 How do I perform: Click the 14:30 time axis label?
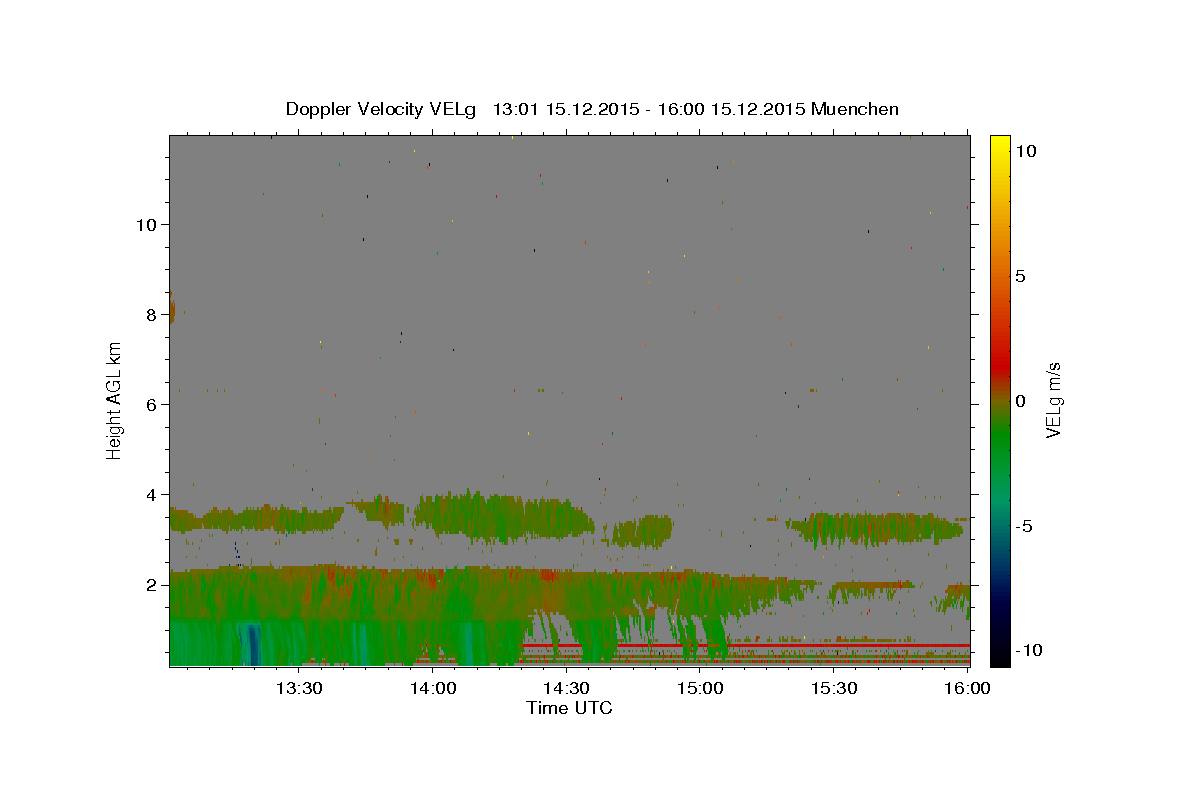point(567,688)
